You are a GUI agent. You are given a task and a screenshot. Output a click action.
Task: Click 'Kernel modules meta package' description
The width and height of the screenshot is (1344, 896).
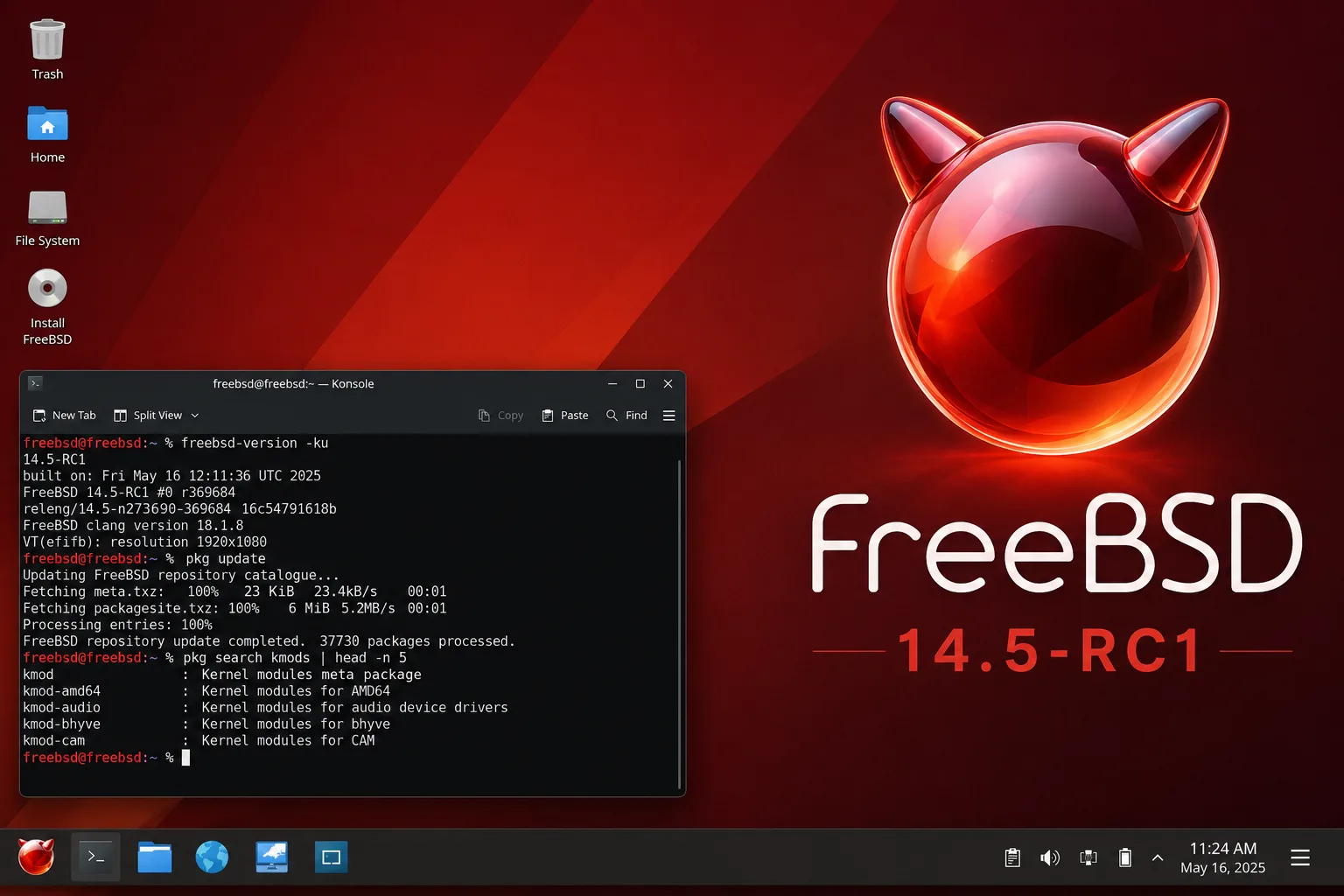tap(311, 675)
